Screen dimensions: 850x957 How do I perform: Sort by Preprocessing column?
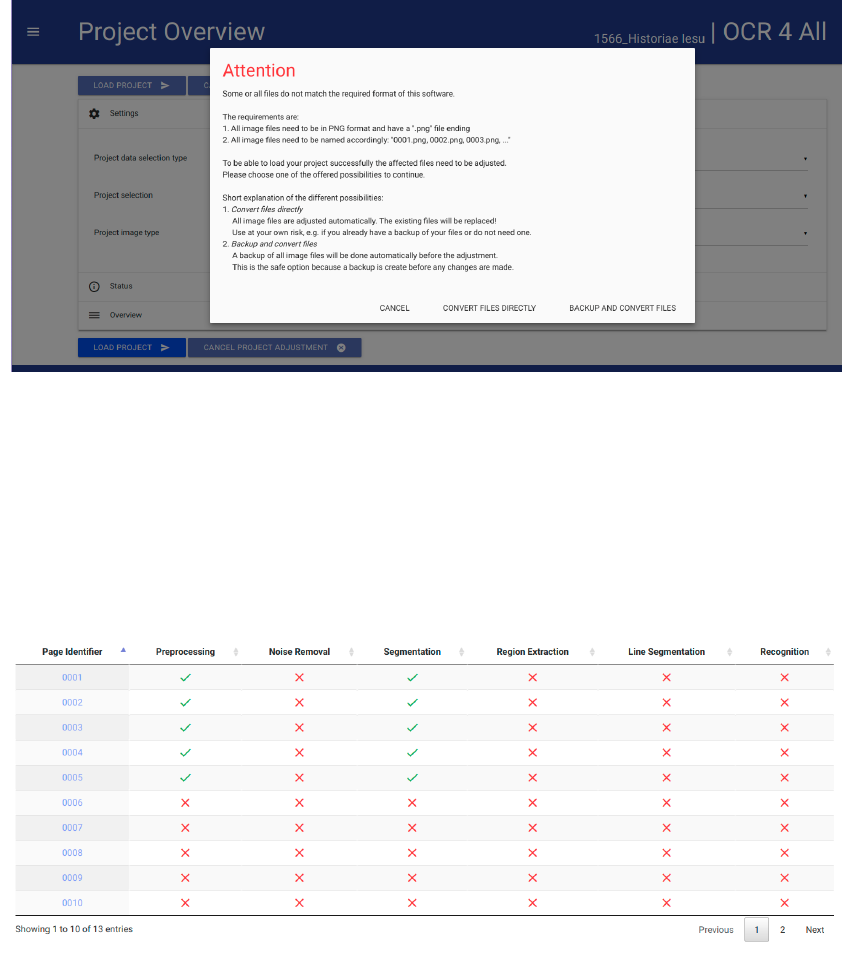coord(185,652)
